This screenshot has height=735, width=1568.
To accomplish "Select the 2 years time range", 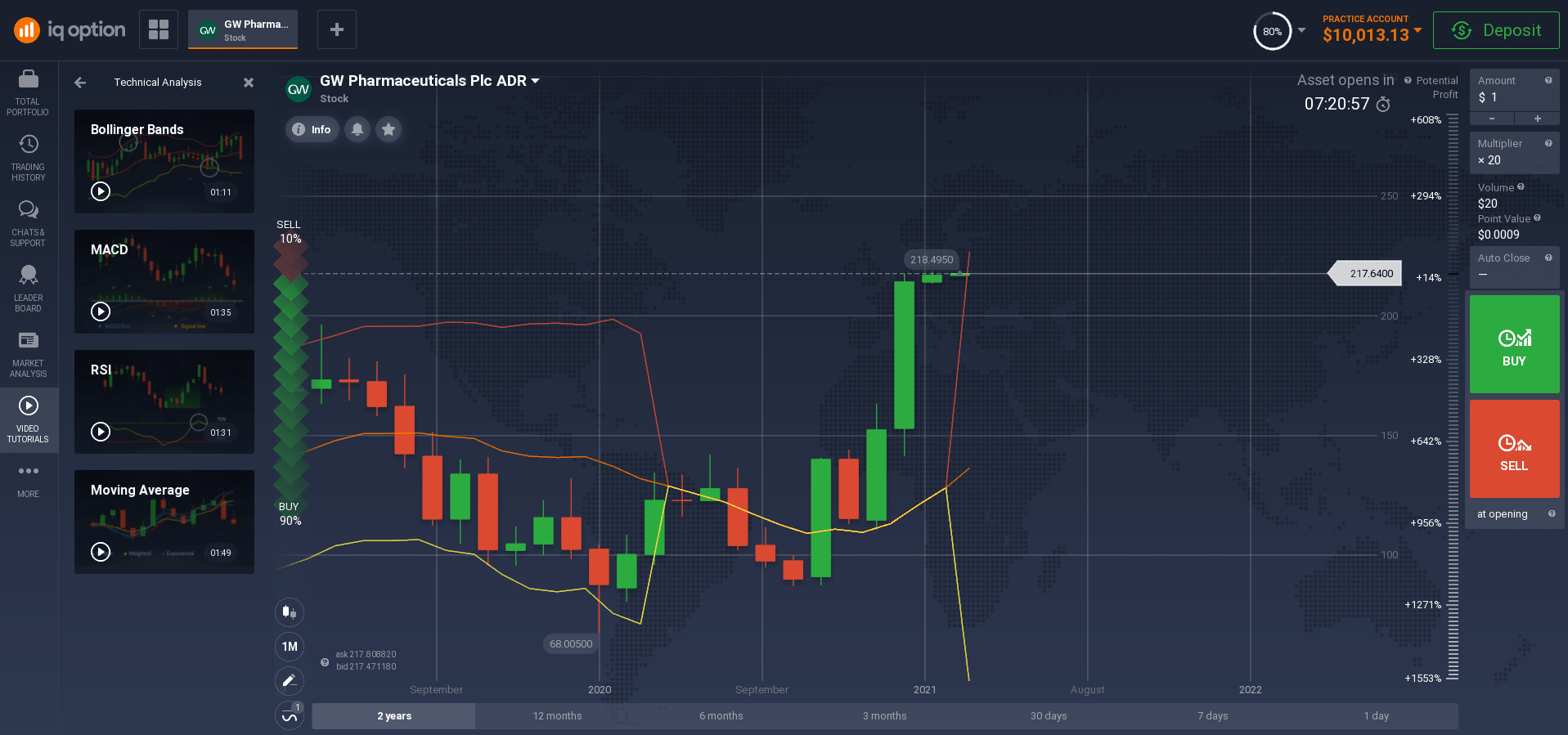I will 394,716.
